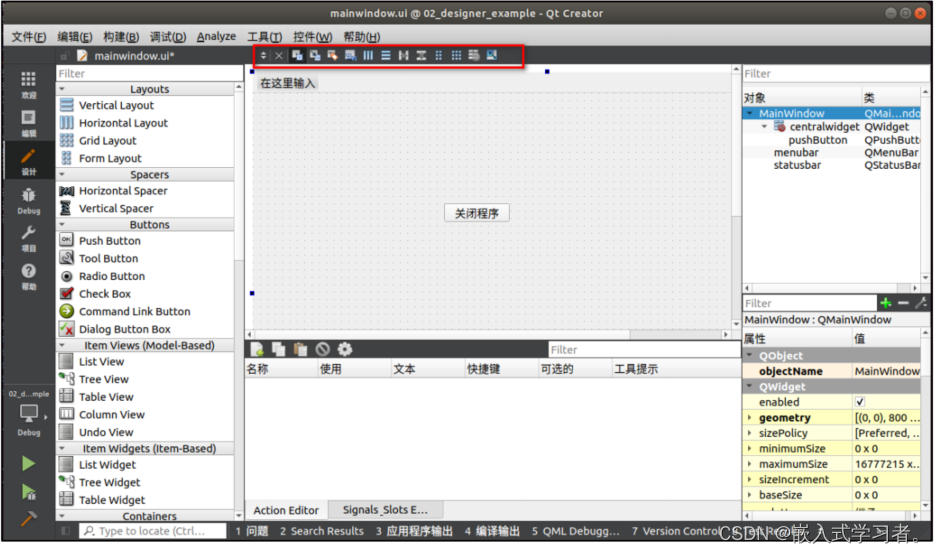Open the Design mode pencil icon

click(29, 161)
